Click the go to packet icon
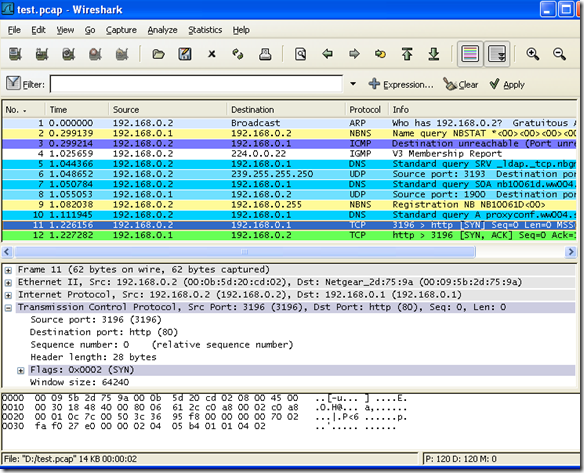The image size is (584, 473). coord(380,54)
